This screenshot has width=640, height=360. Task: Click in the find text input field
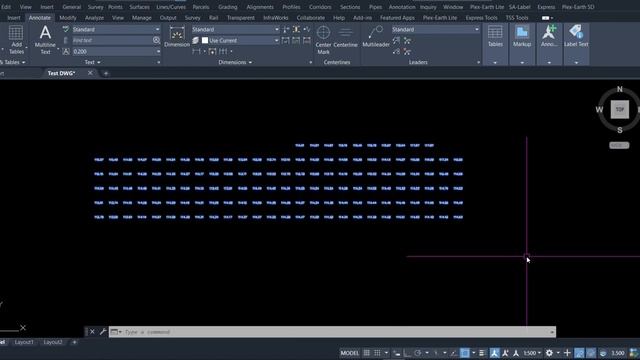[x=111, y=40]
